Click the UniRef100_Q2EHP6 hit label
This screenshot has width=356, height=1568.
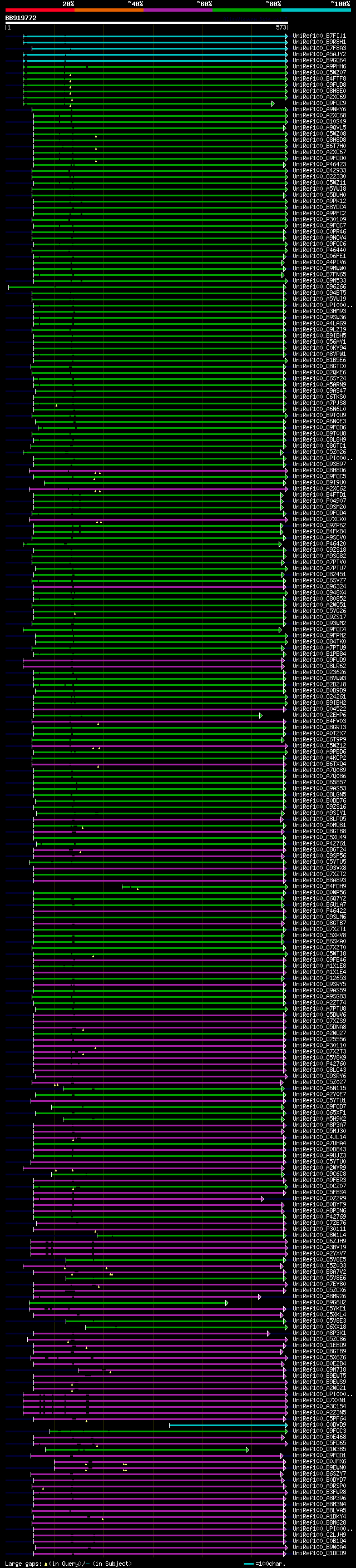point(319,715)
